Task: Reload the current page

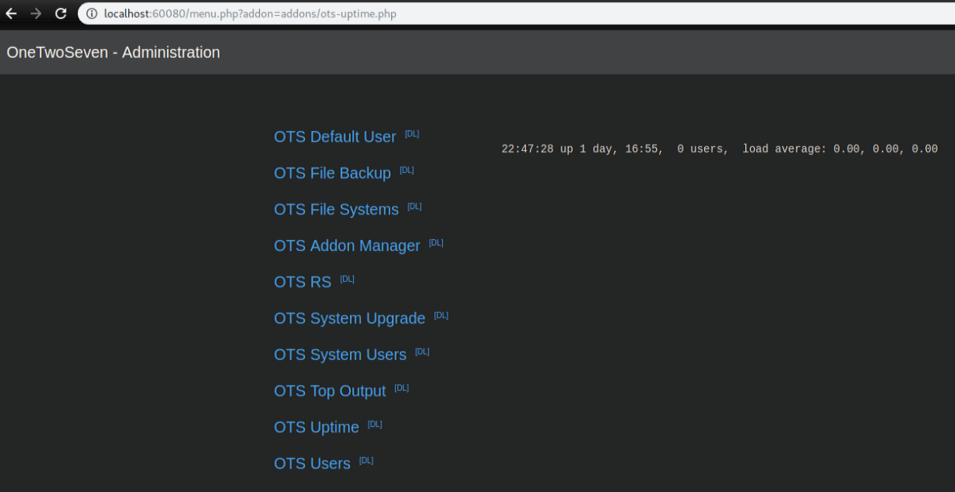Action: (x=60, y=14)
